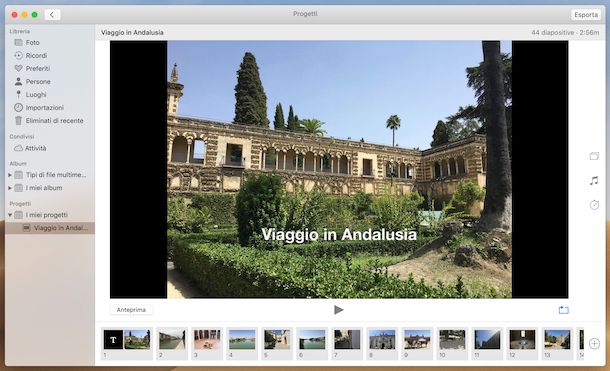This screenshot has width=610, height=371.
Task: Click the folder icon next to I miei progetti
Action: pyautogui.click(x=18, y=215)
